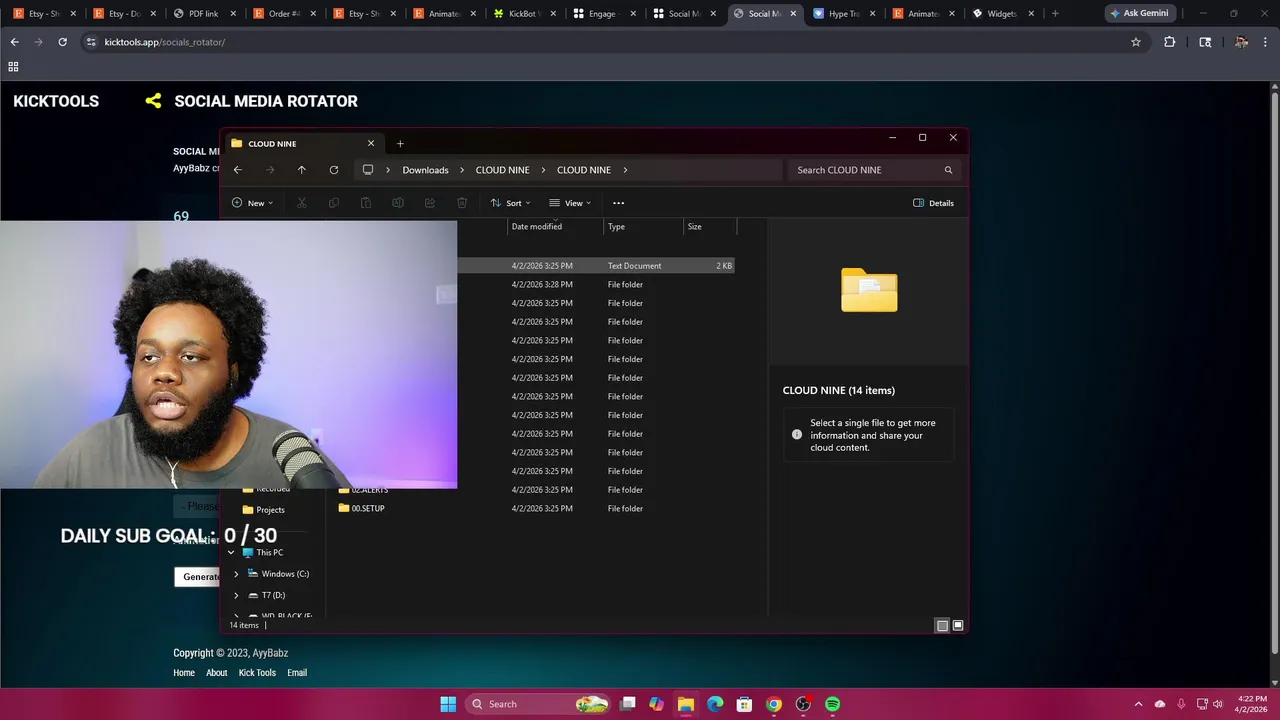Click the Rename icon in Explorer toolbar

click(x=398, y=203)
